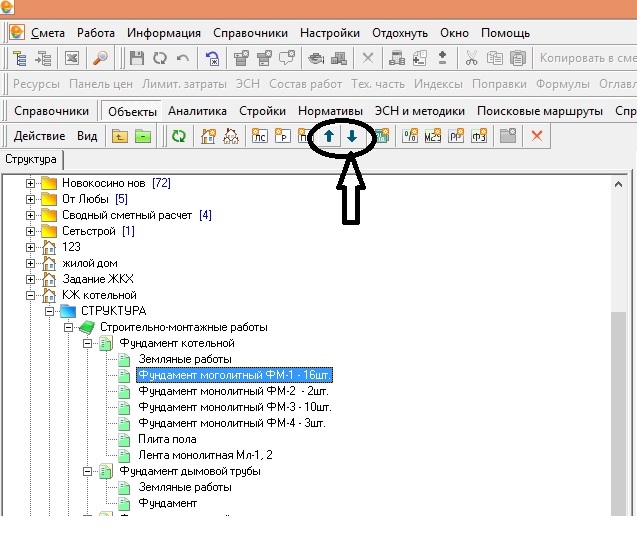637x540 pixels.
Task: Collapse the Фундамент котельной branch
Action: click(x=87, y=343)
